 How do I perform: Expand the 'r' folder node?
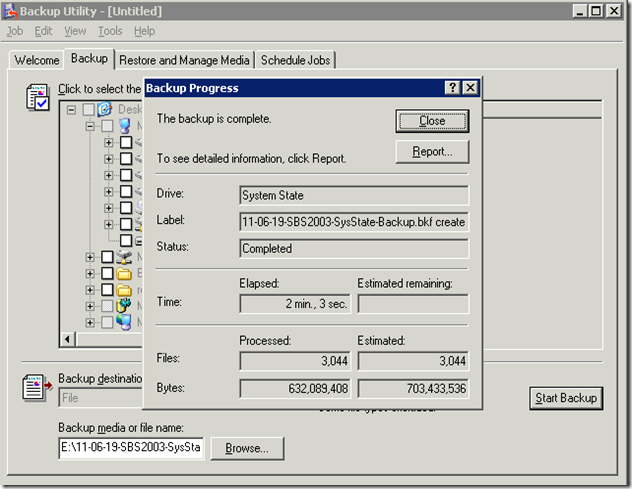pos(90,290)
